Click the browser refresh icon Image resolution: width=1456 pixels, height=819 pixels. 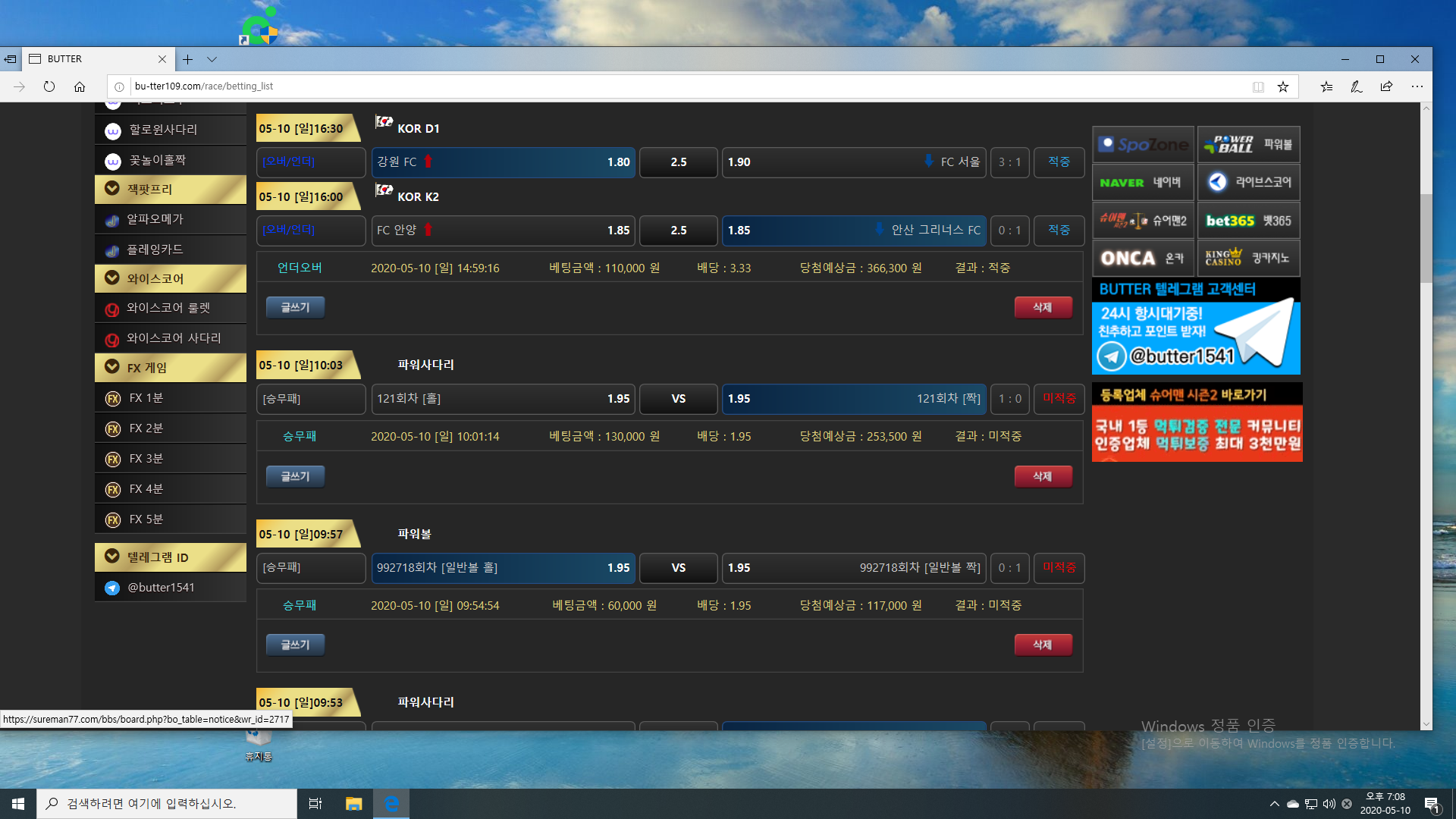[x=49, y=86]
